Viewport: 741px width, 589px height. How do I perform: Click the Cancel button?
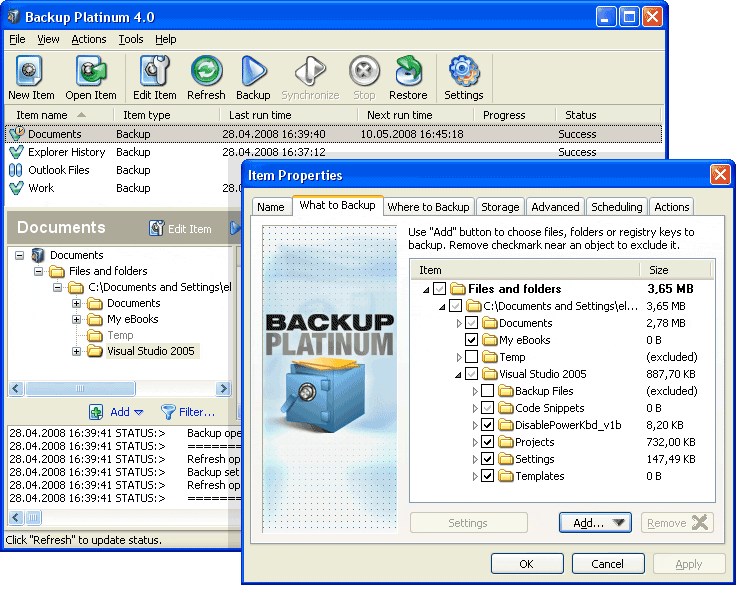[607, 564]
